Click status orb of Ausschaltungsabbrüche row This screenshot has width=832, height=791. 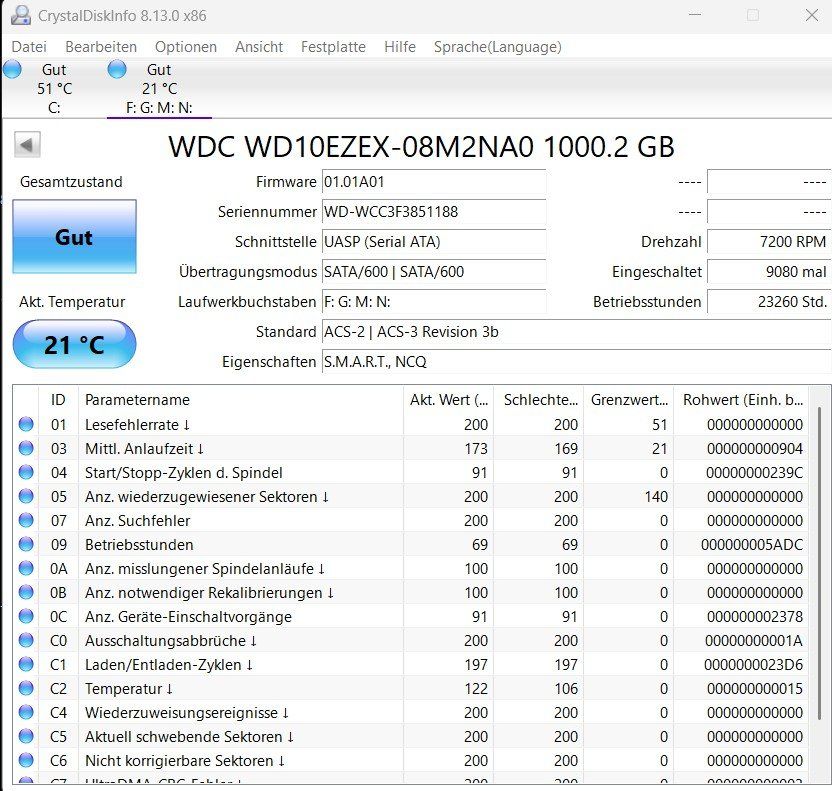[26, 640]
